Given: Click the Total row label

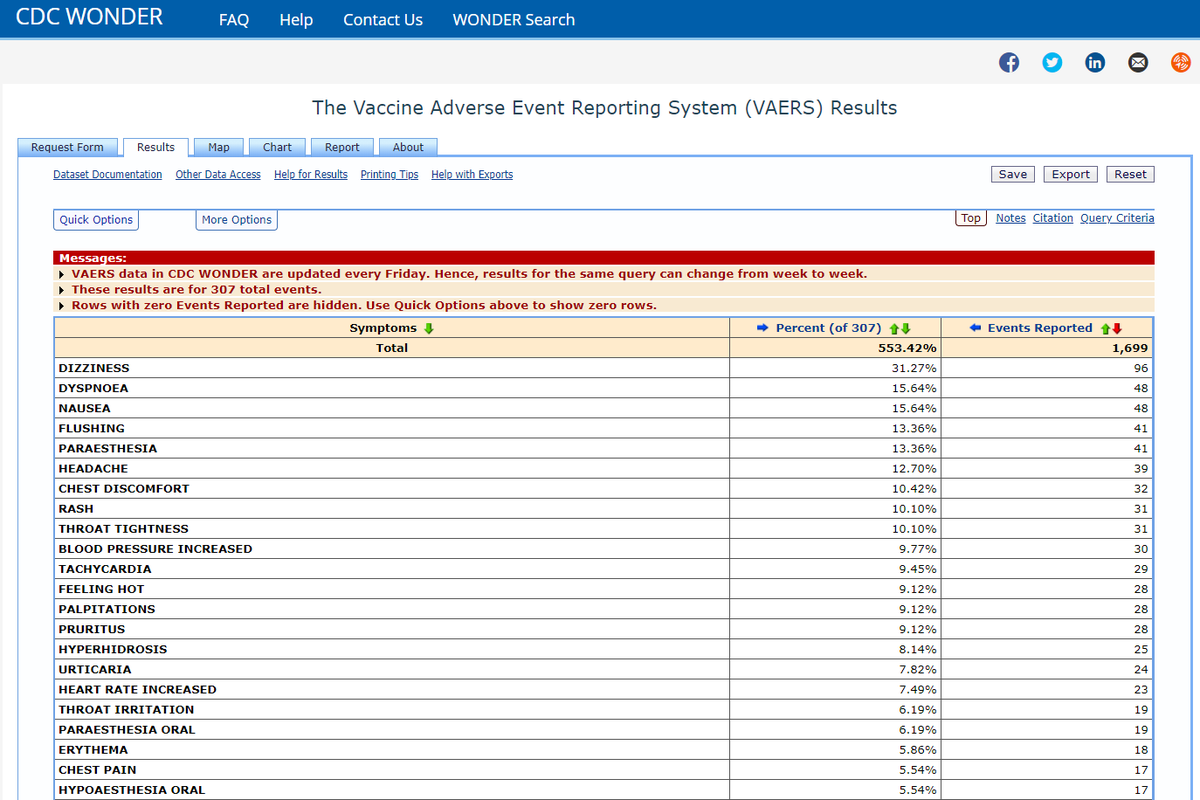Looking at the screenshot, I should 392,348.
